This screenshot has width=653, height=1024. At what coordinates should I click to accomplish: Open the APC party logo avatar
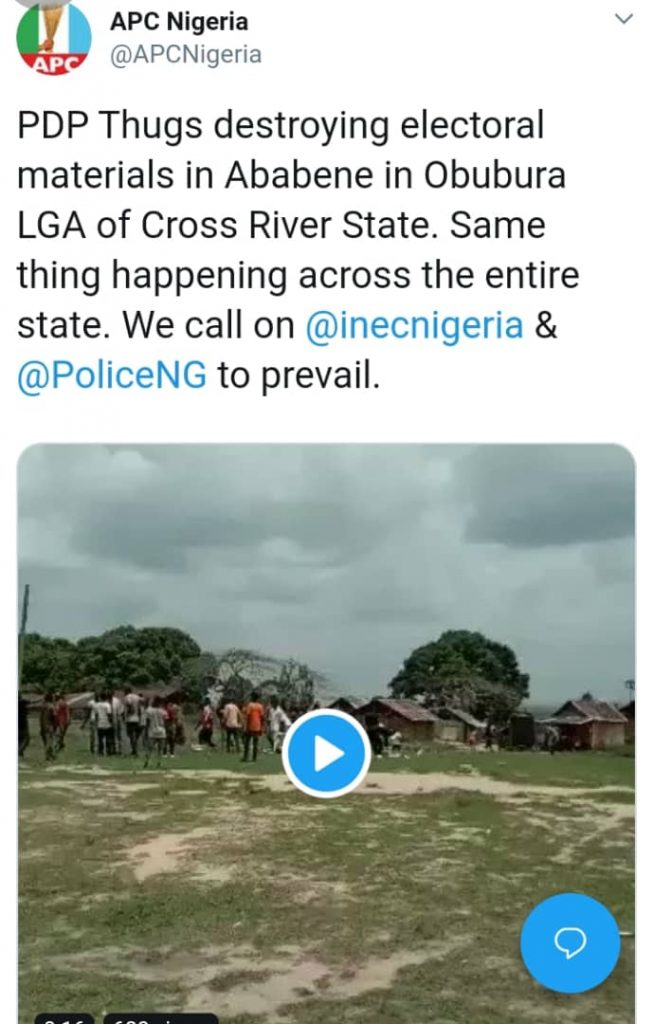coord(53,38)
